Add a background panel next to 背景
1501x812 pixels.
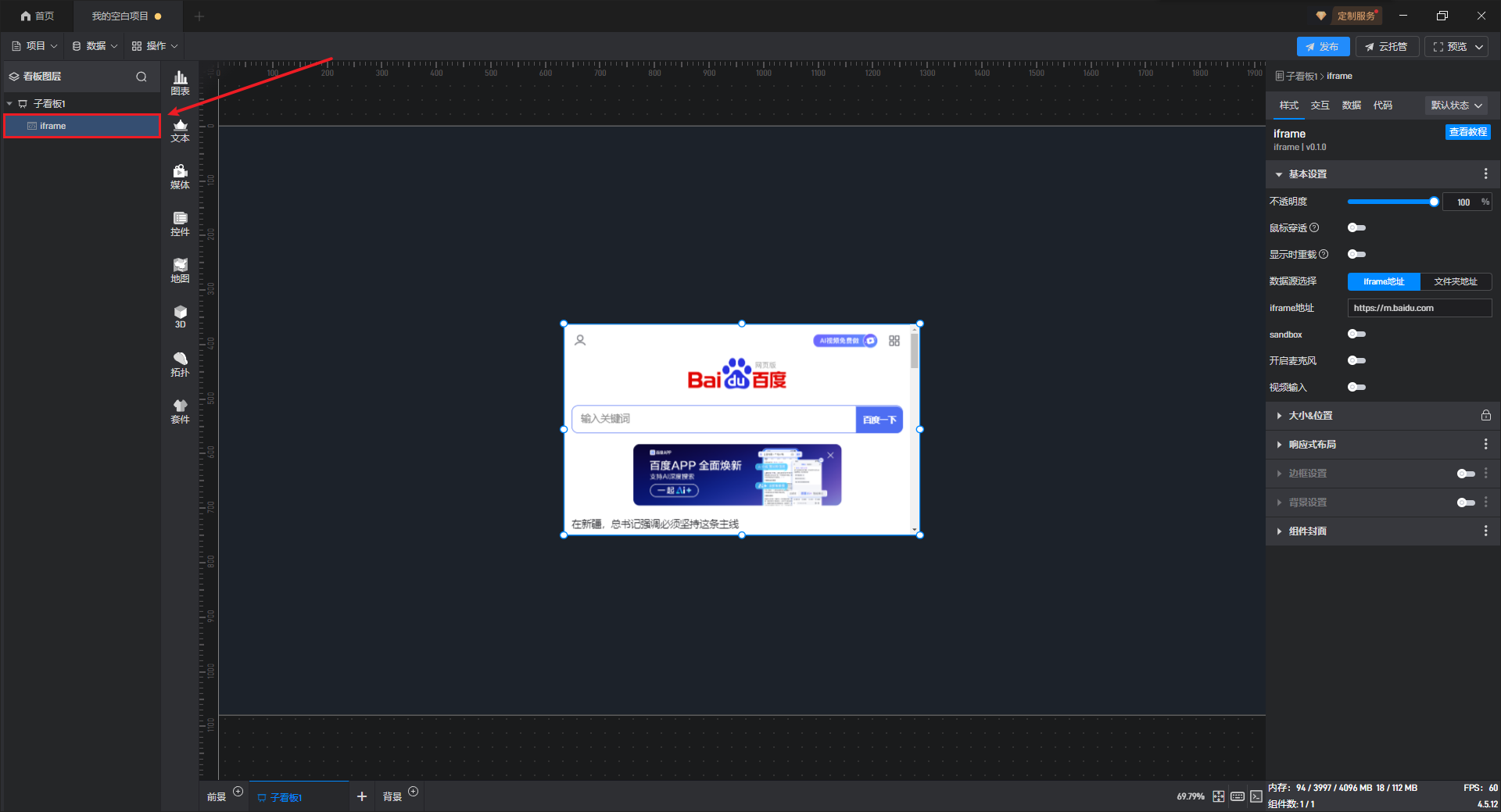pyautogui.click(x=414, y=792)
